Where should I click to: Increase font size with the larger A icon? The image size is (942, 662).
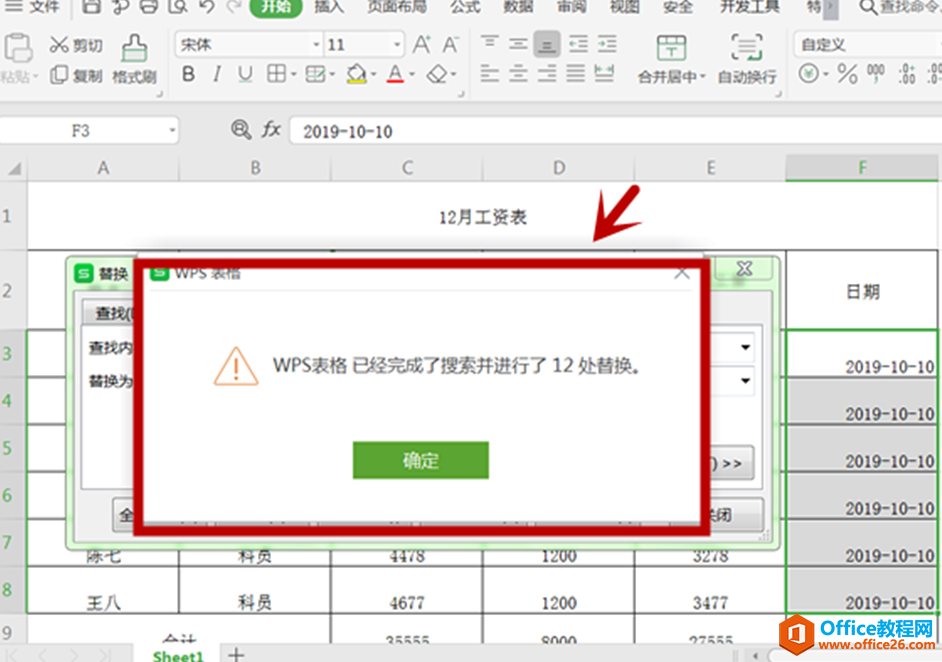(x=421, y=44)
